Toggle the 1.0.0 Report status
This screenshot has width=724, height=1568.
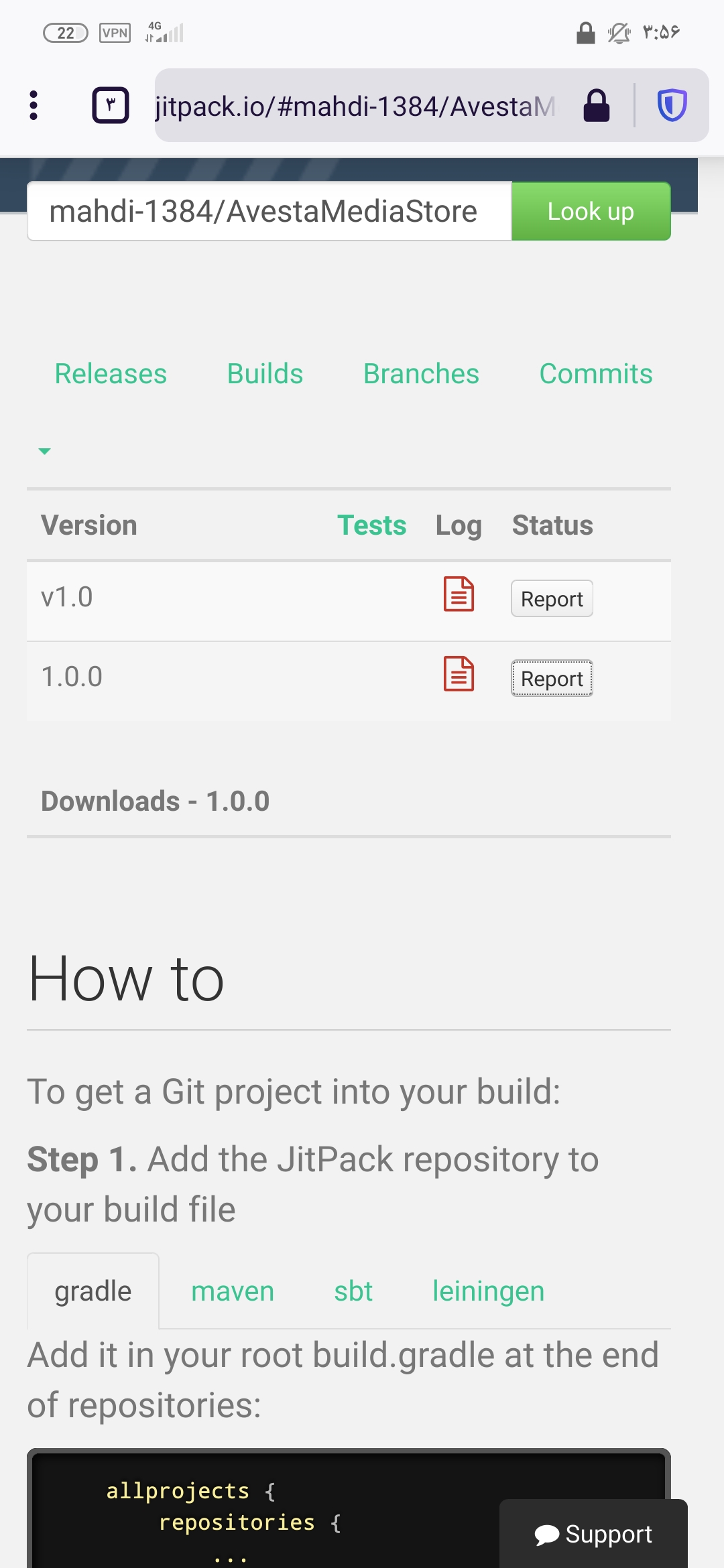pos(552,678)
